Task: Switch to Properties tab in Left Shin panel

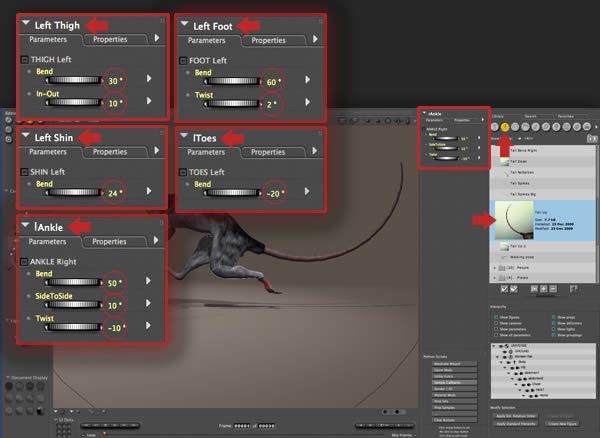Action: (110, 152)
